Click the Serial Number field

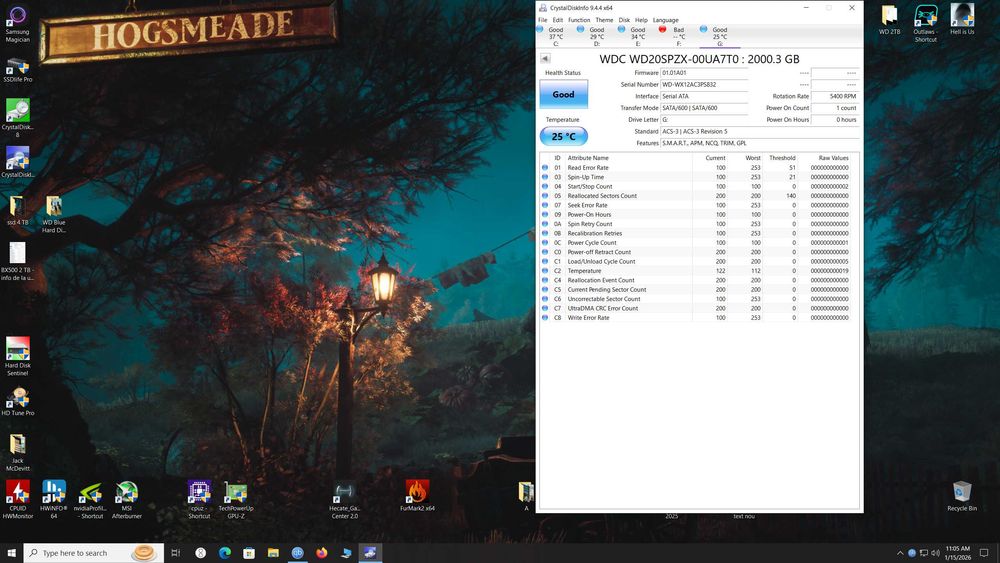click(704, 84)
